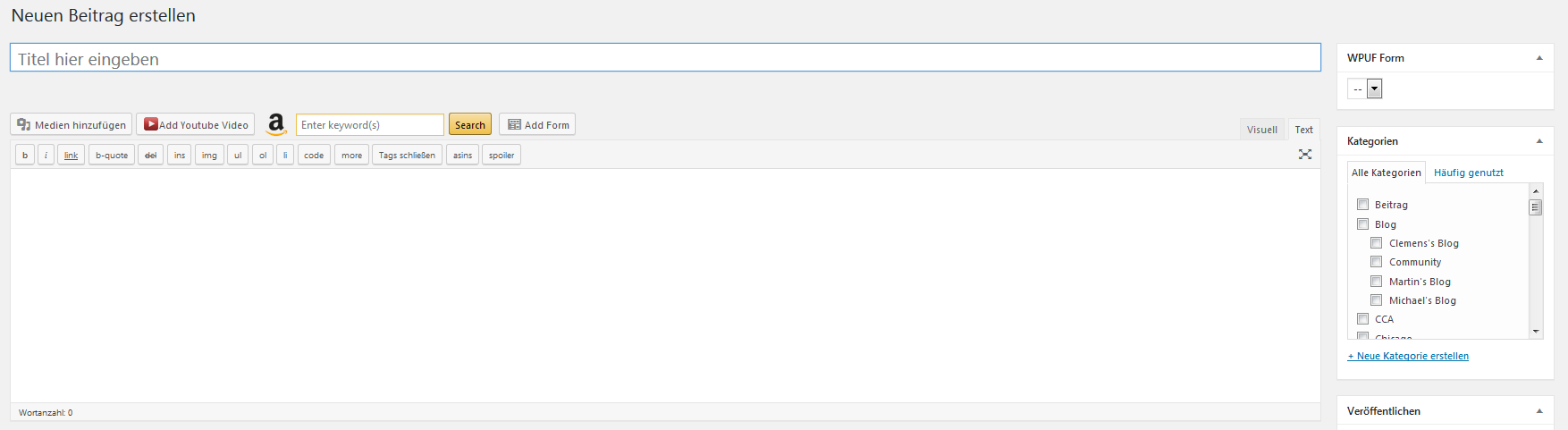Image resolution: width=1568 pixels, height=430 pixels.
Task: Check the Community category checkbox
Action: click(1377, 262)
